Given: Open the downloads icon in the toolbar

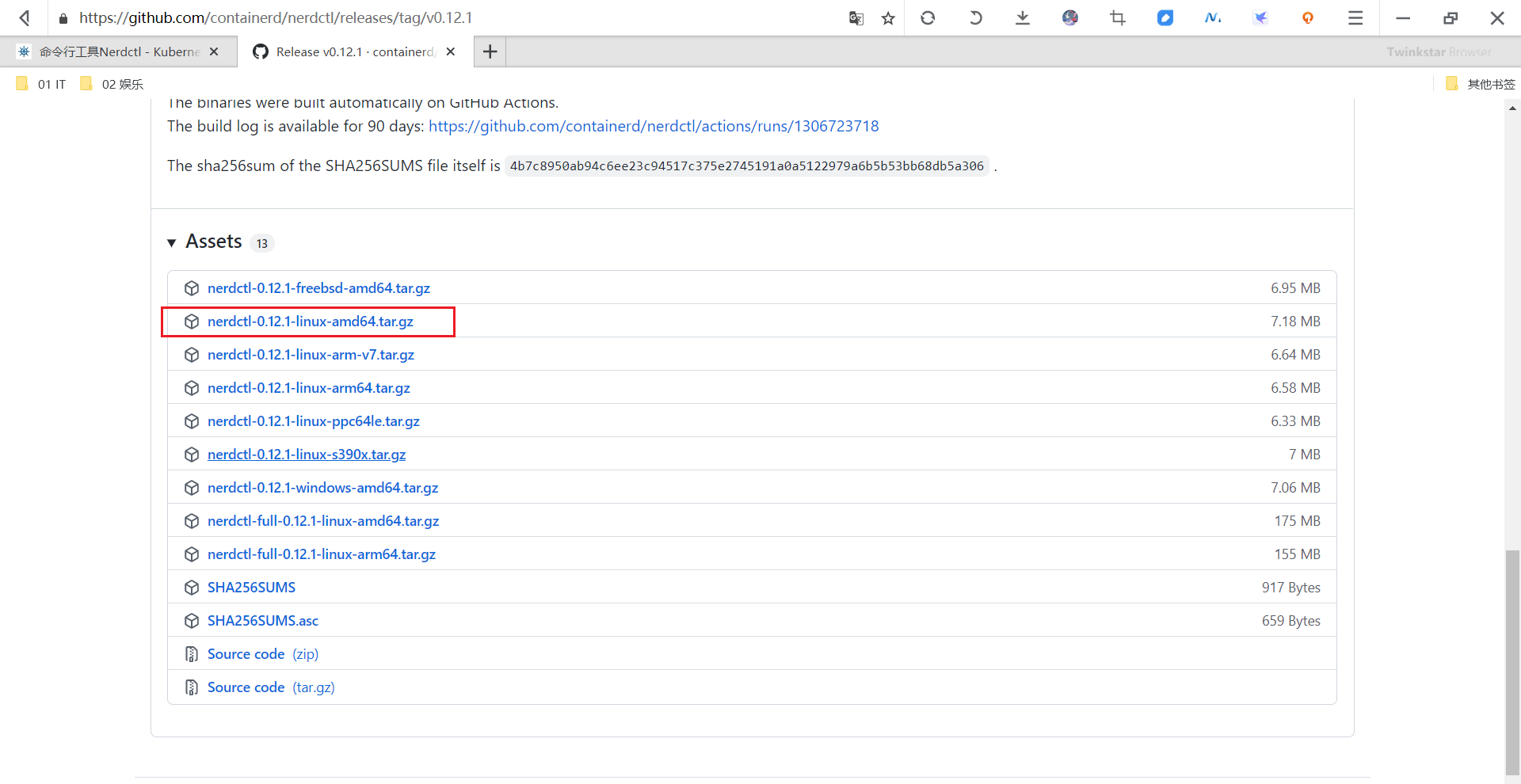Looking at the screenshot, I should 1023,17.
